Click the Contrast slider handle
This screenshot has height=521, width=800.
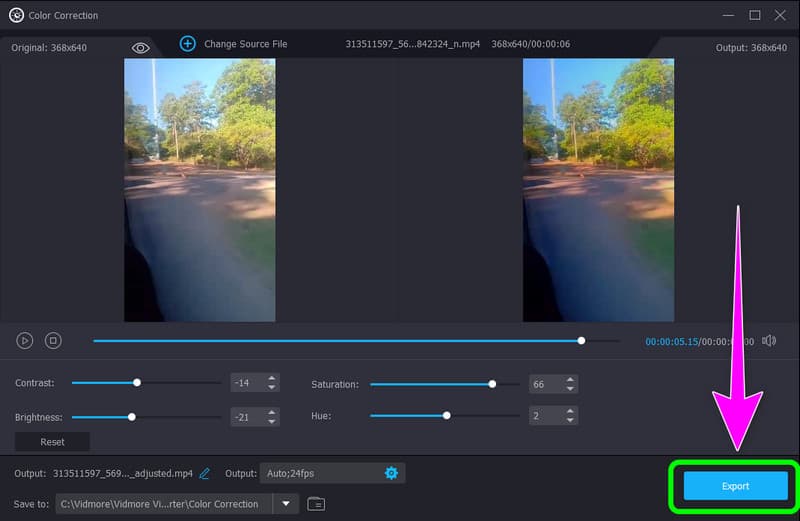(x=137, y=382)
